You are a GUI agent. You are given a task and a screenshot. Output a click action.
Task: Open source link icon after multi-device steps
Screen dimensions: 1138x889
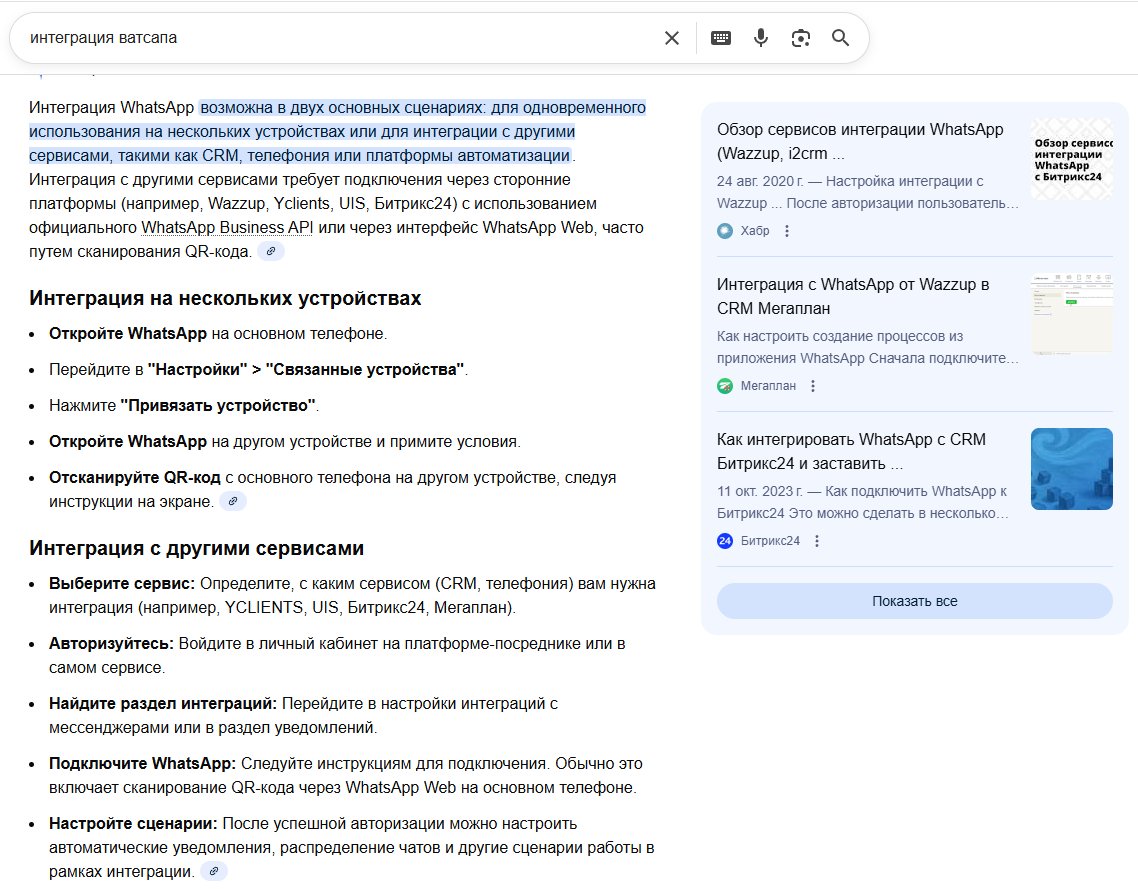233,501
